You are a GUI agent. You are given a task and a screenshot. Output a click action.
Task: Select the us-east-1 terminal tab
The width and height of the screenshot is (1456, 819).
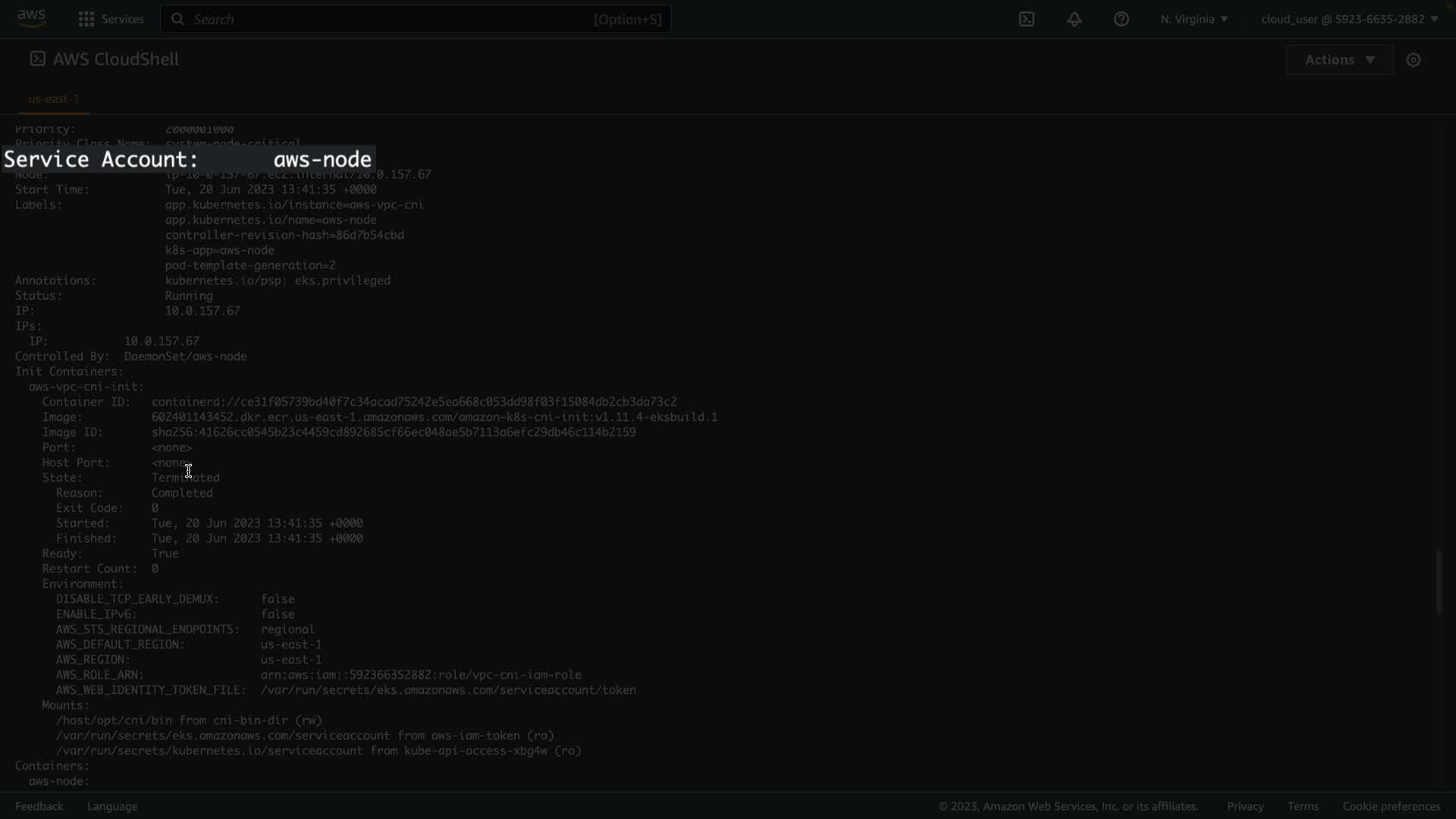53,99
